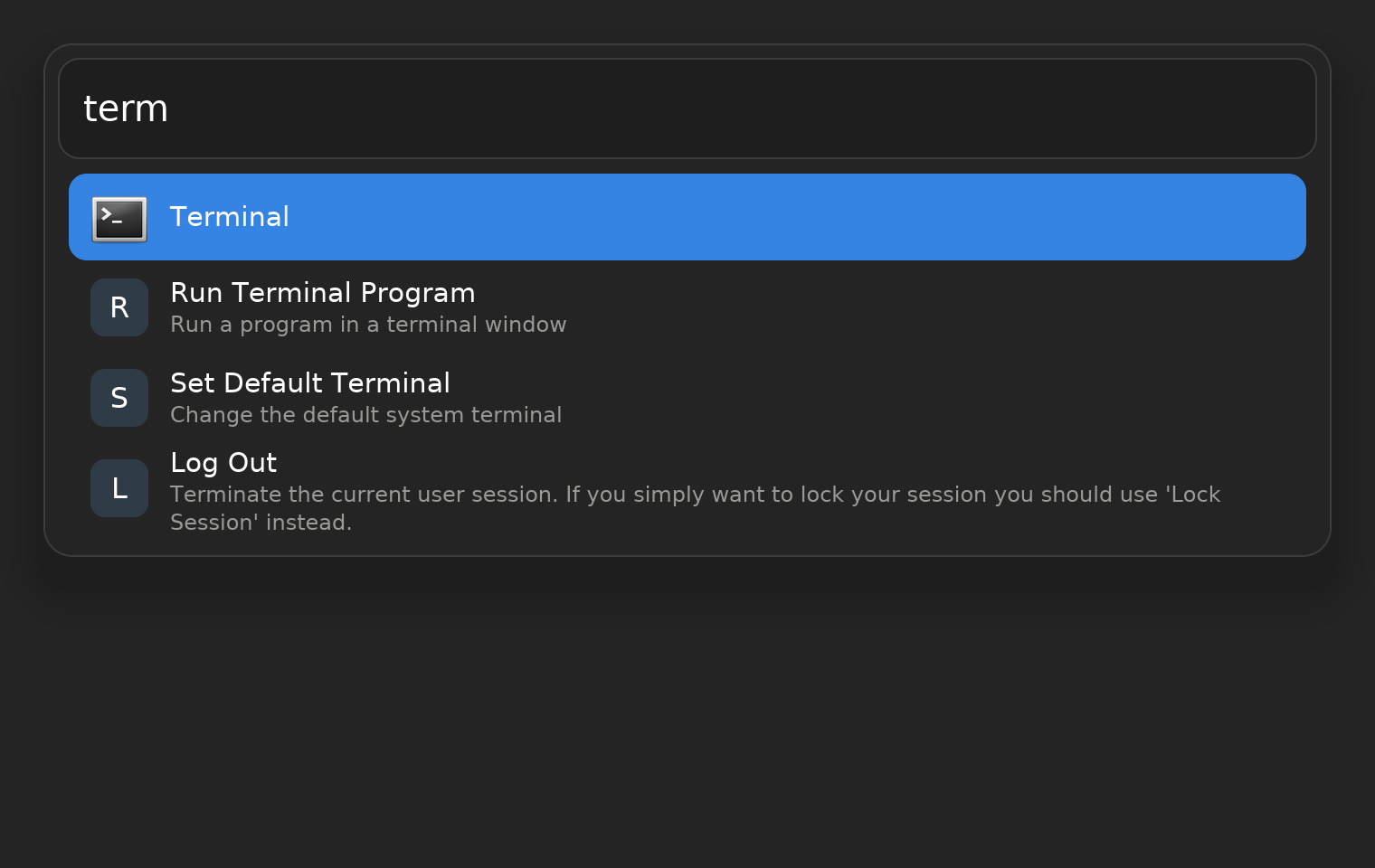Click the L icon for Log Out

click(119, 488)
